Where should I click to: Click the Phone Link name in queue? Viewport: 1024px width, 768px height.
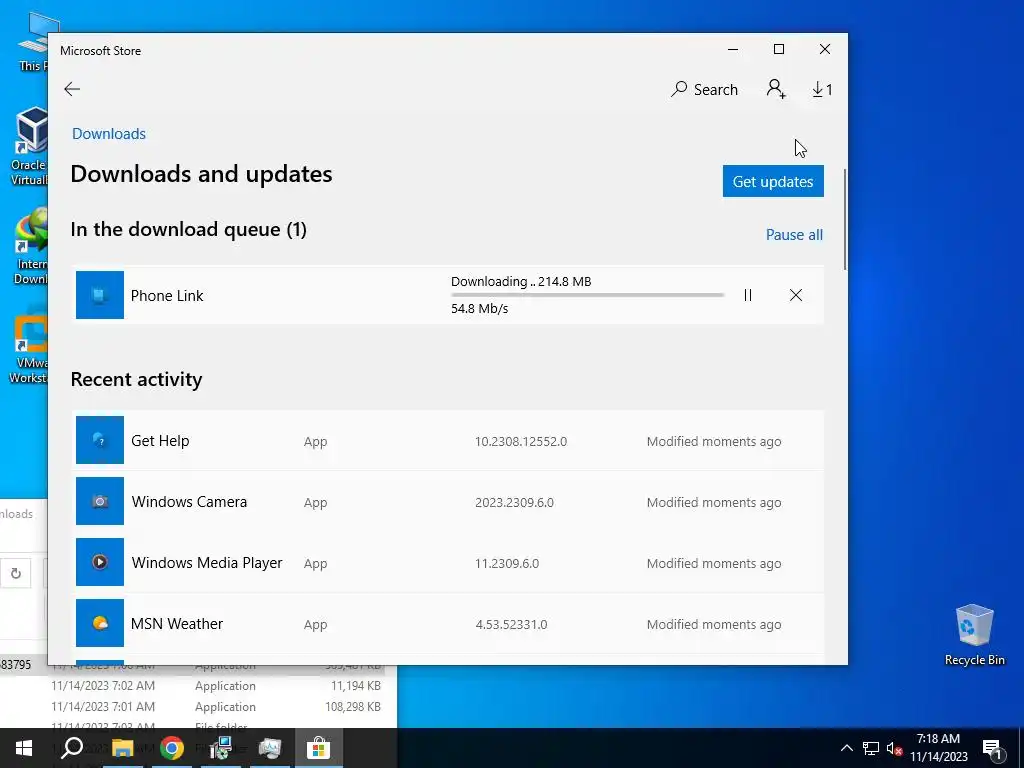[x=167, y=296]
